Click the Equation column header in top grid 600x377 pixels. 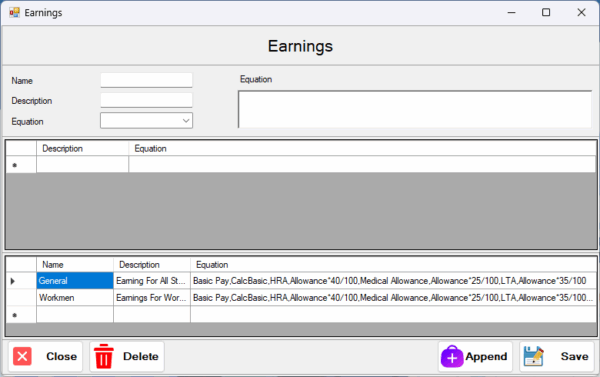tap(362, 149)
